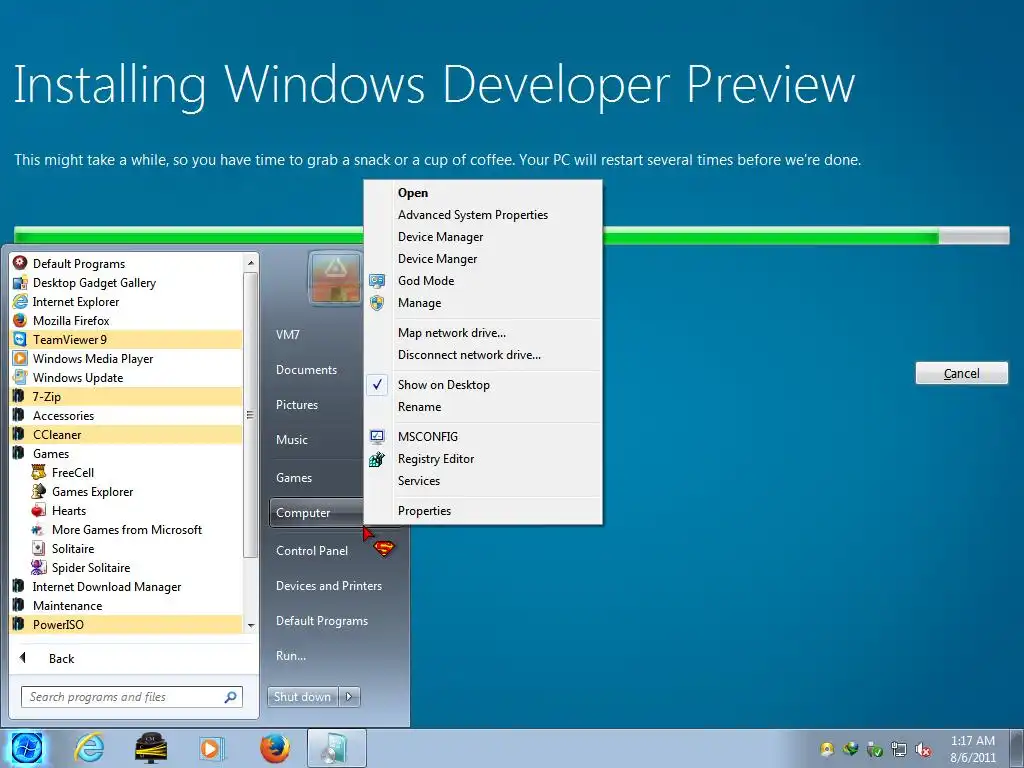Open Pictures link in Start menu
This screenshot has height=768, width=1024.
[297, 405]
